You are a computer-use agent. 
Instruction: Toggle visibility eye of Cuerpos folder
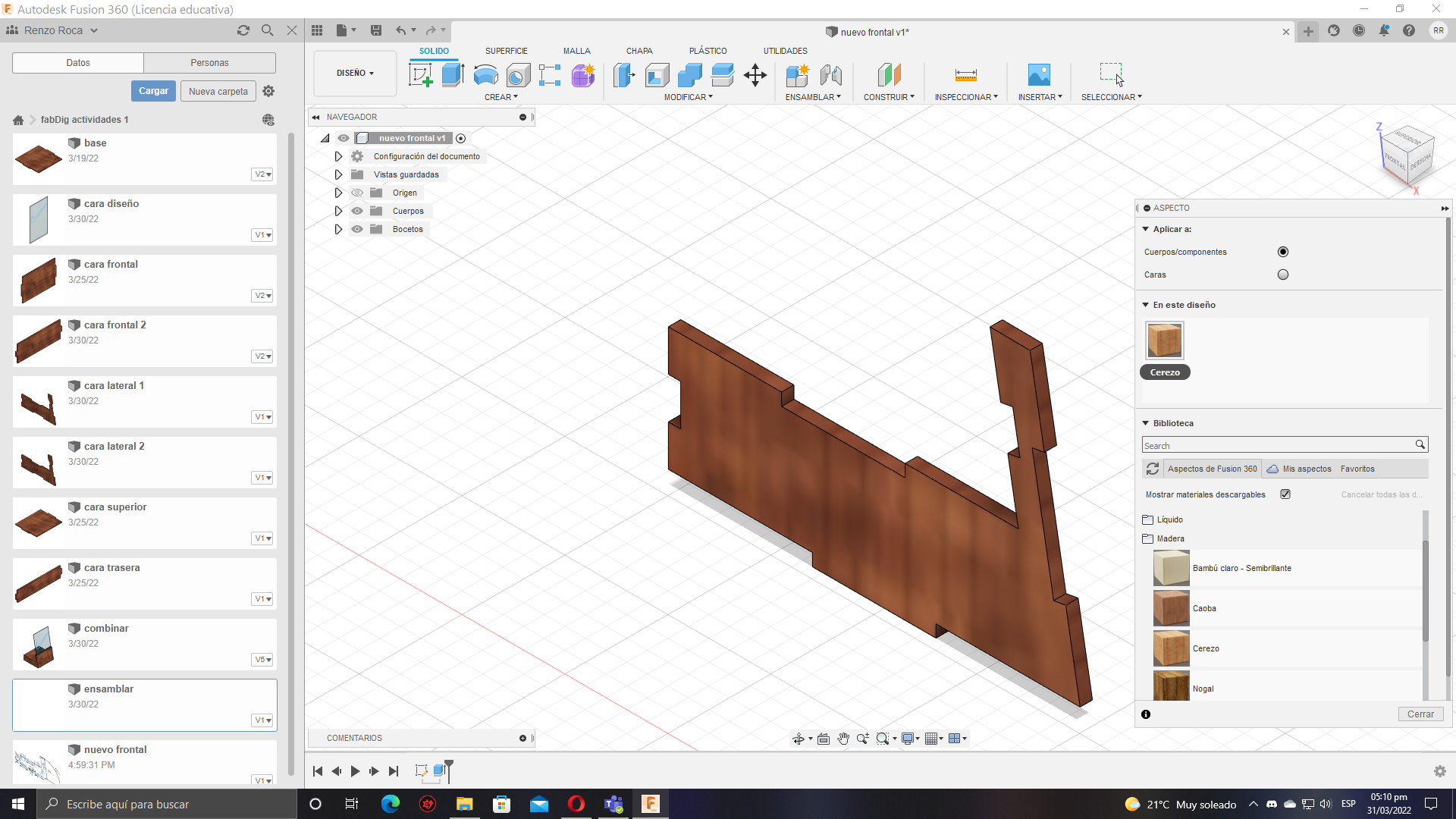(x=357, y=211)
